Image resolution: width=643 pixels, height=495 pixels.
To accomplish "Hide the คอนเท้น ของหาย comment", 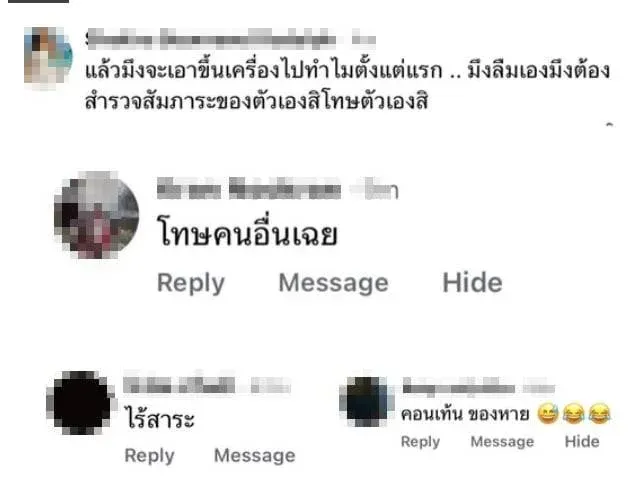I will [x=582, y=441].
